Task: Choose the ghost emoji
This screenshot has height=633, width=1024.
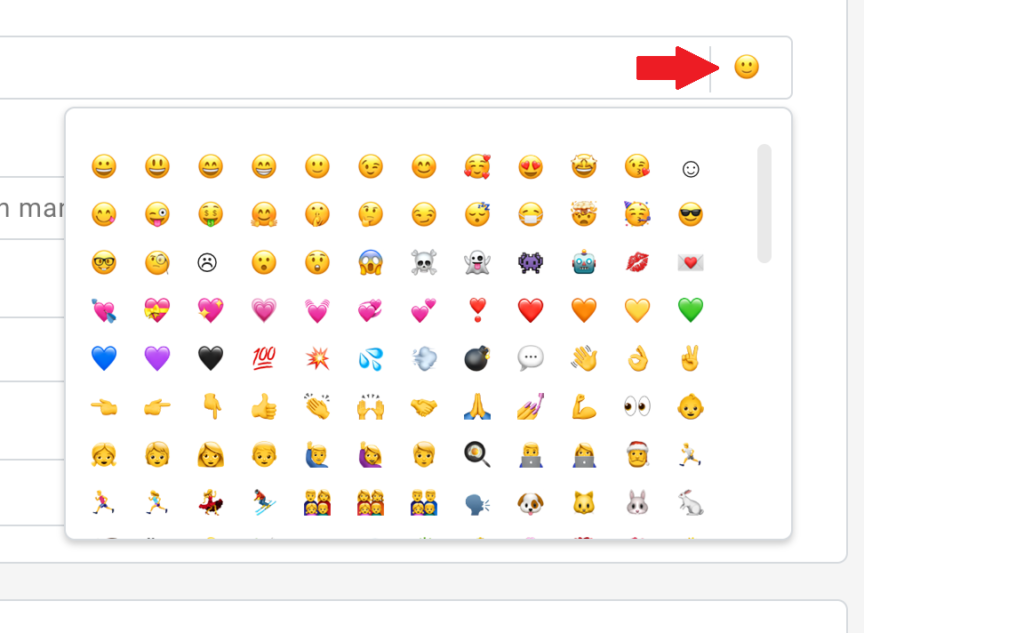Action: pos(477,263)
